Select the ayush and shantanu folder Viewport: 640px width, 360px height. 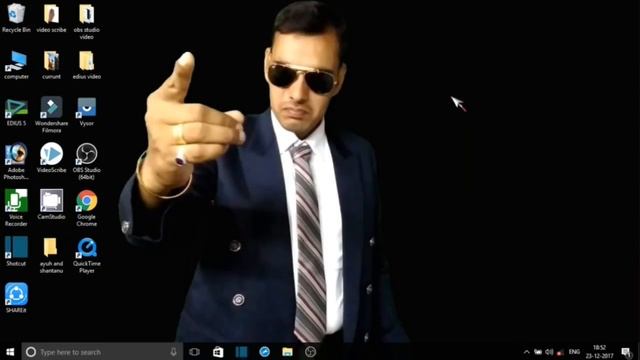(x=51, y=255)
